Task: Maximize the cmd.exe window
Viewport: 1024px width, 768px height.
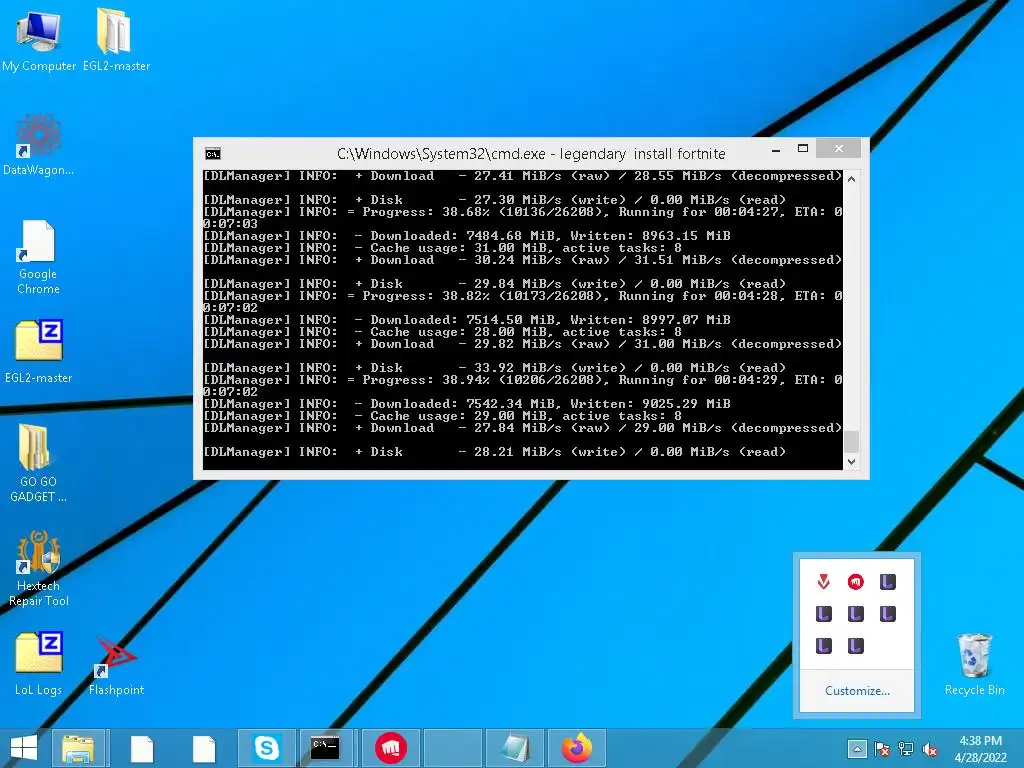Action: coord(803,149)
